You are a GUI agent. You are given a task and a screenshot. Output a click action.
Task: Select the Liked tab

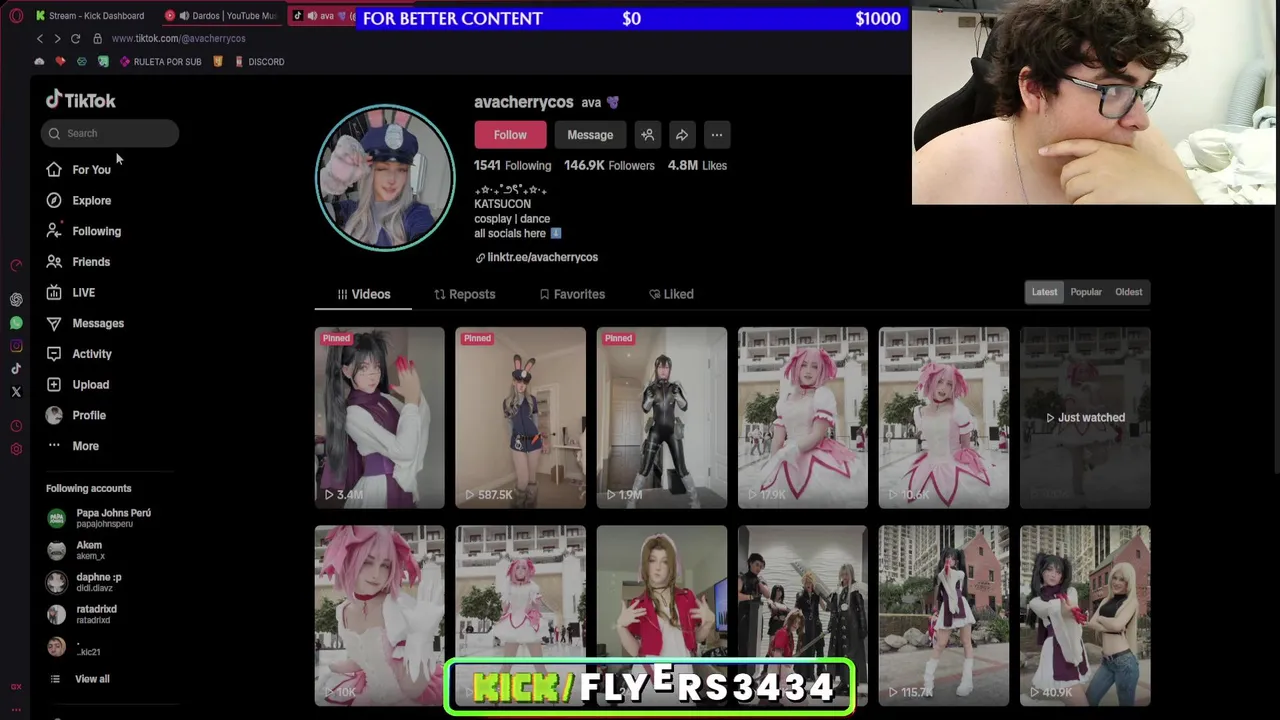click(x=671, y=294)
